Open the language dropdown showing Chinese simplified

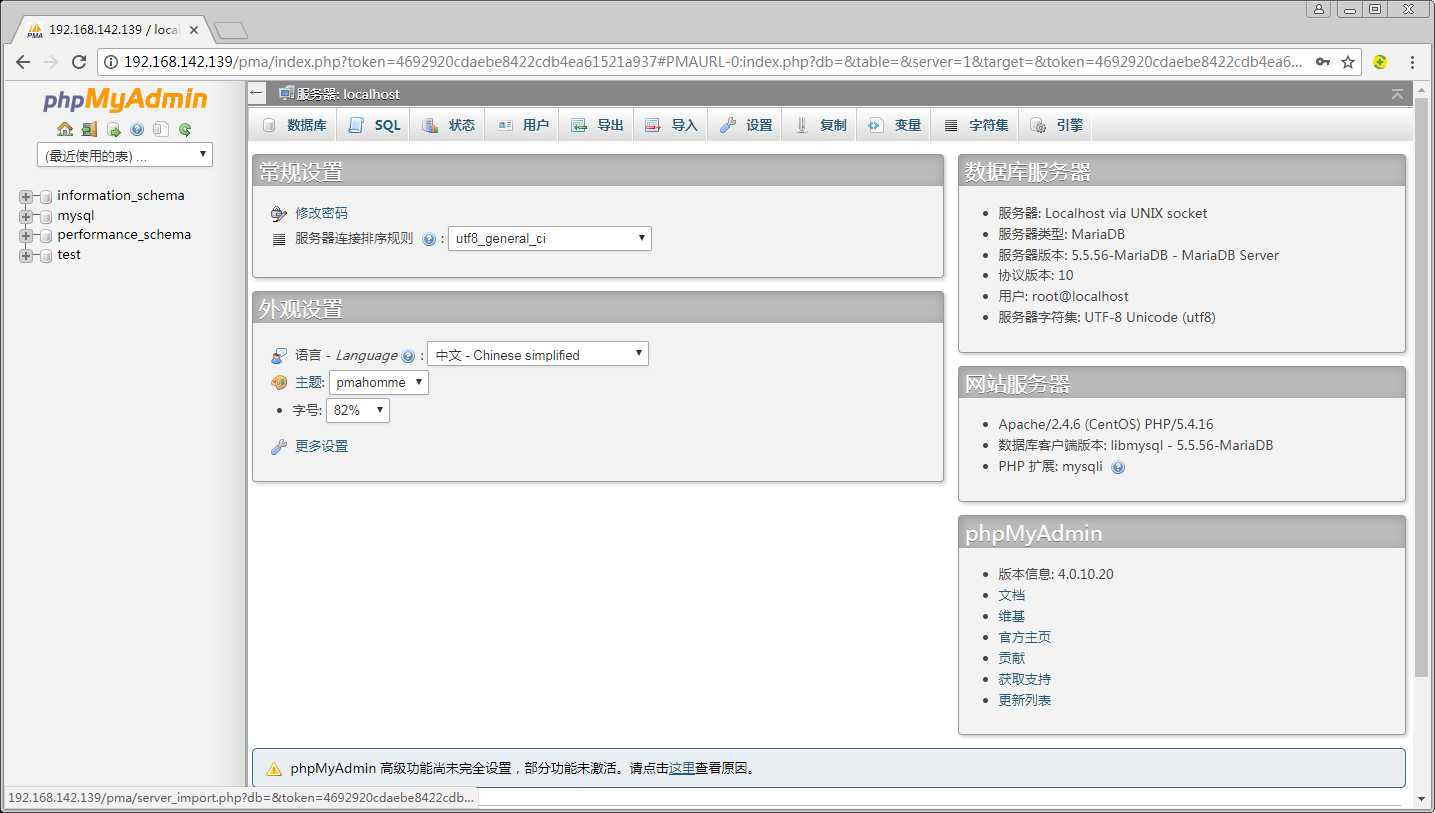point(537,354)
